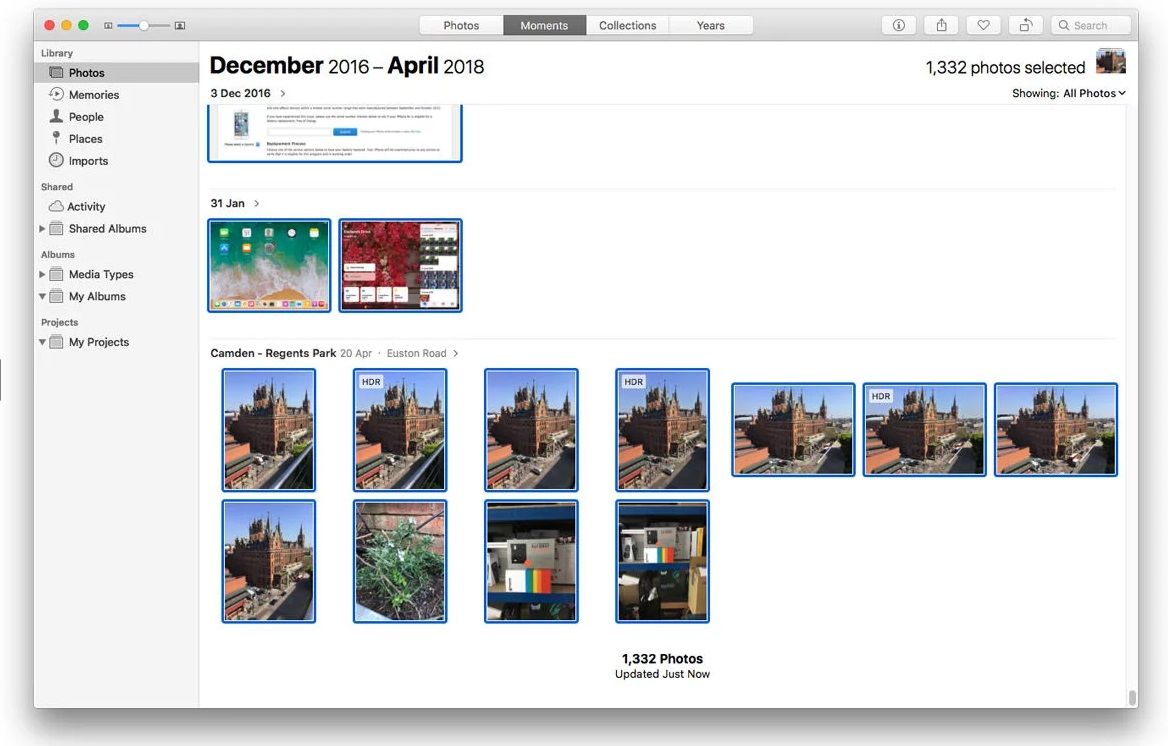Click the chevron after Euston Road
Screen dimensions: 1168x746
coord(456,353)
